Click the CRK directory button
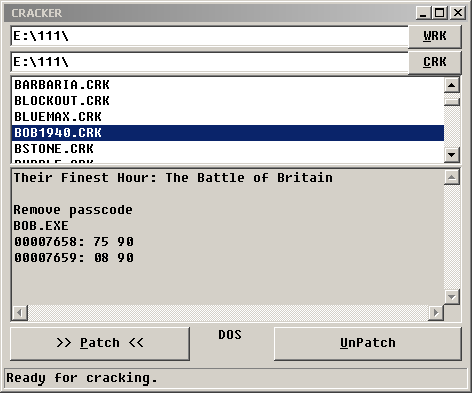Screen dimensions: 472x393 pos(435,62)
